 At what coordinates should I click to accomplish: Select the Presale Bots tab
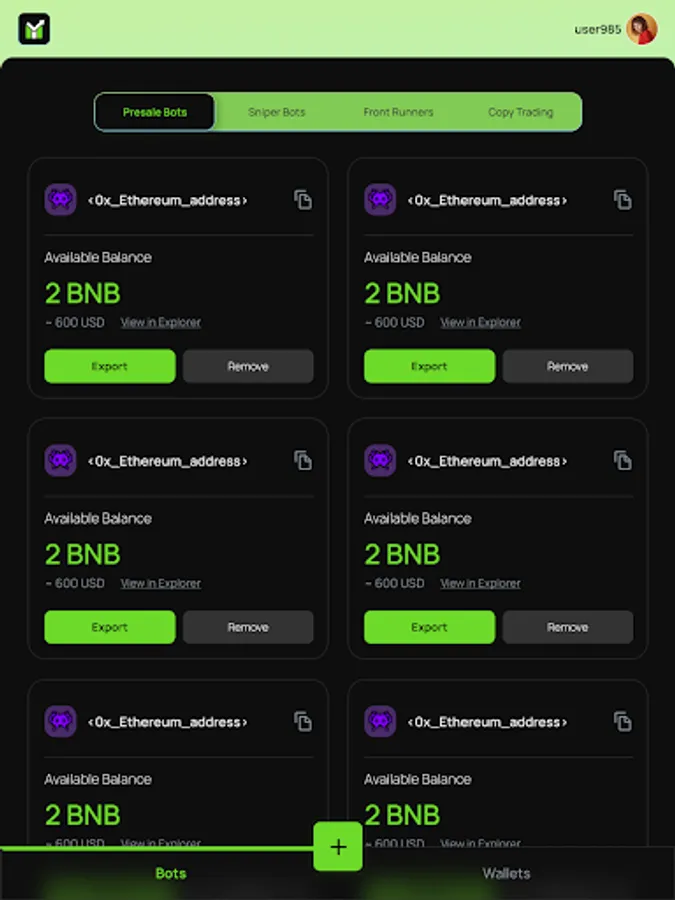[x=155, y=112]
